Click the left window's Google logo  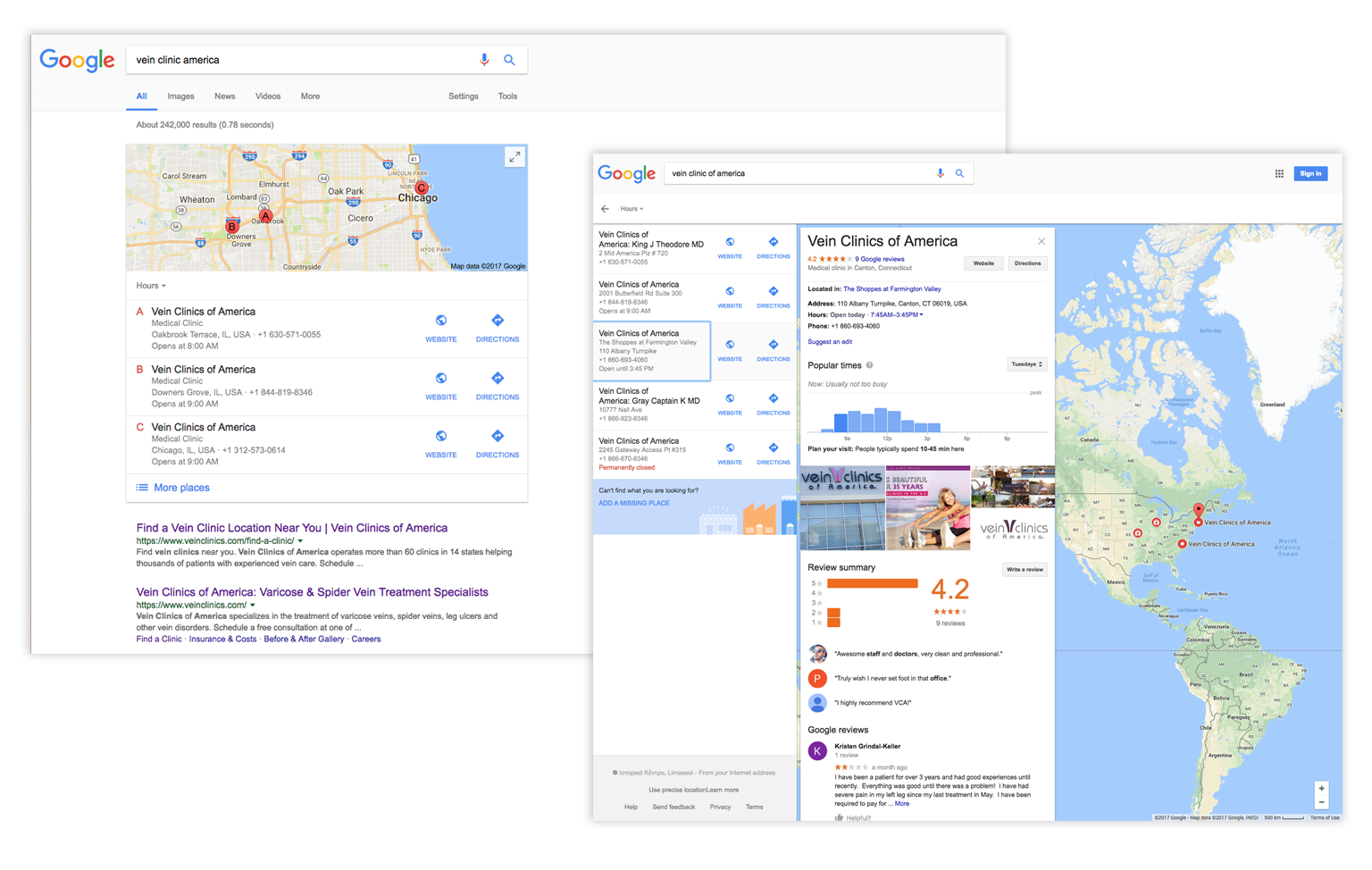coord(78,62)
